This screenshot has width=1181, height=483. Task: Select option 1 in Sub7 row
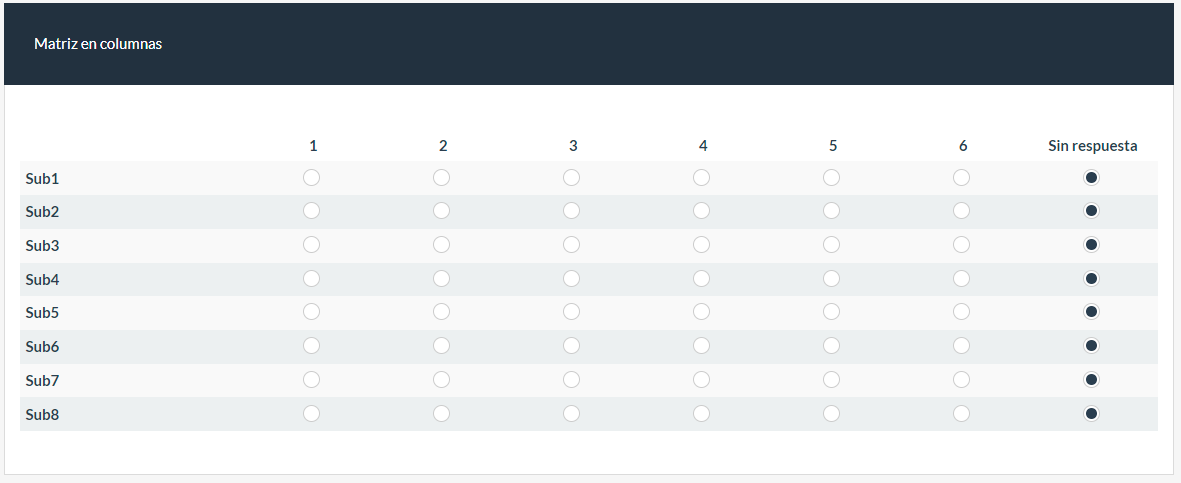click(x=312, y=379)
